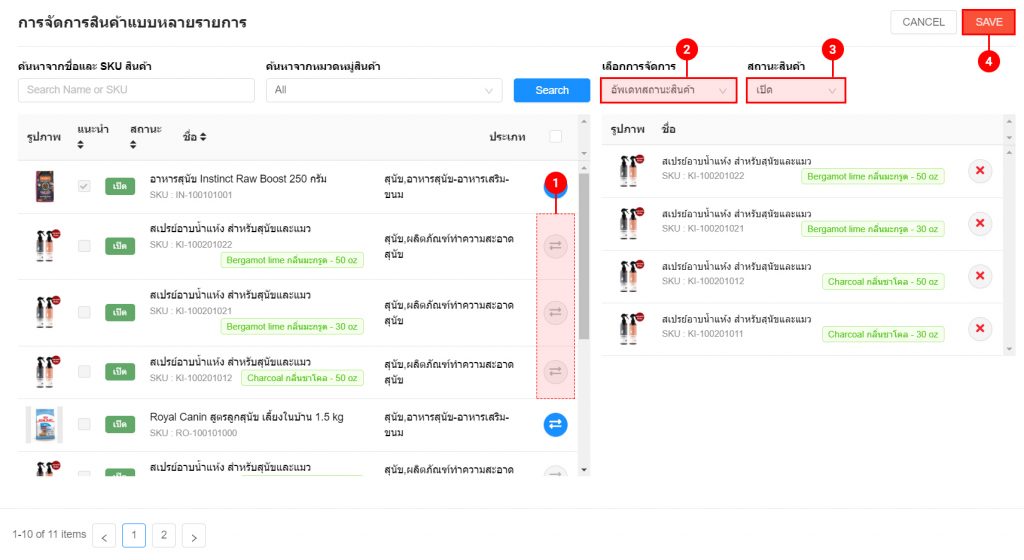Image resolution: width=1024 pixels, height=560 pixels.
Task: Click เปิด status badge for Royal Canin
Action: click(120, 425)
